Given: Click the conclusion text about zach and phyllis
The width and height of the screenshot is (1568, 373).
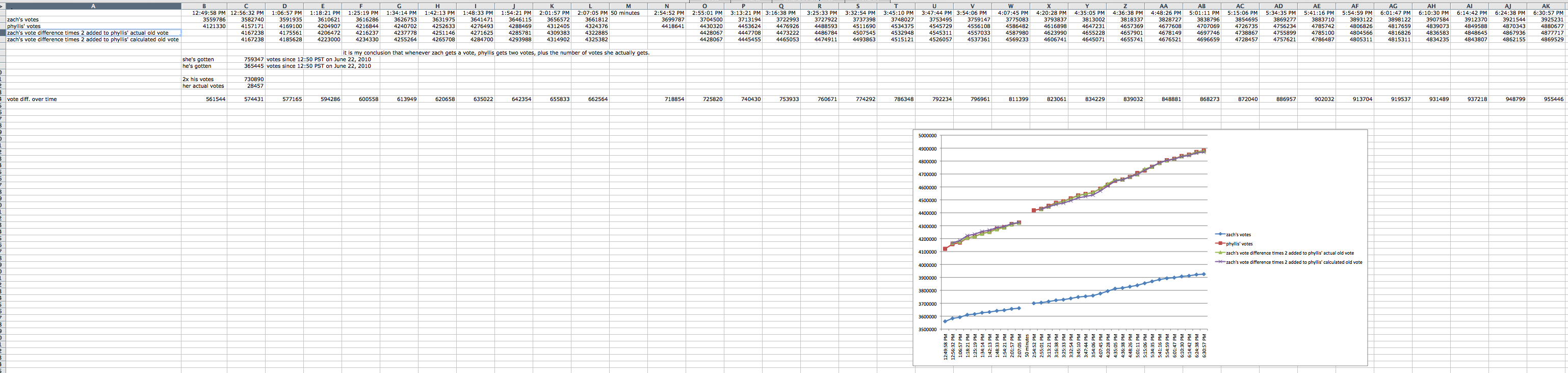Looking at the screenshot, I should (496, 53).
